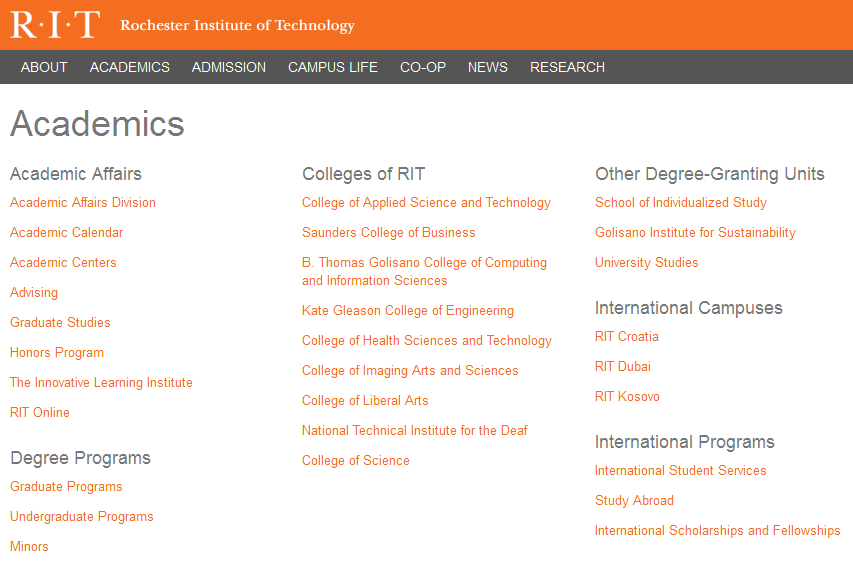Open Kate Gleason College of Engineering
Viewport: 853px width, 585px height.
click(x=408, y=311)
